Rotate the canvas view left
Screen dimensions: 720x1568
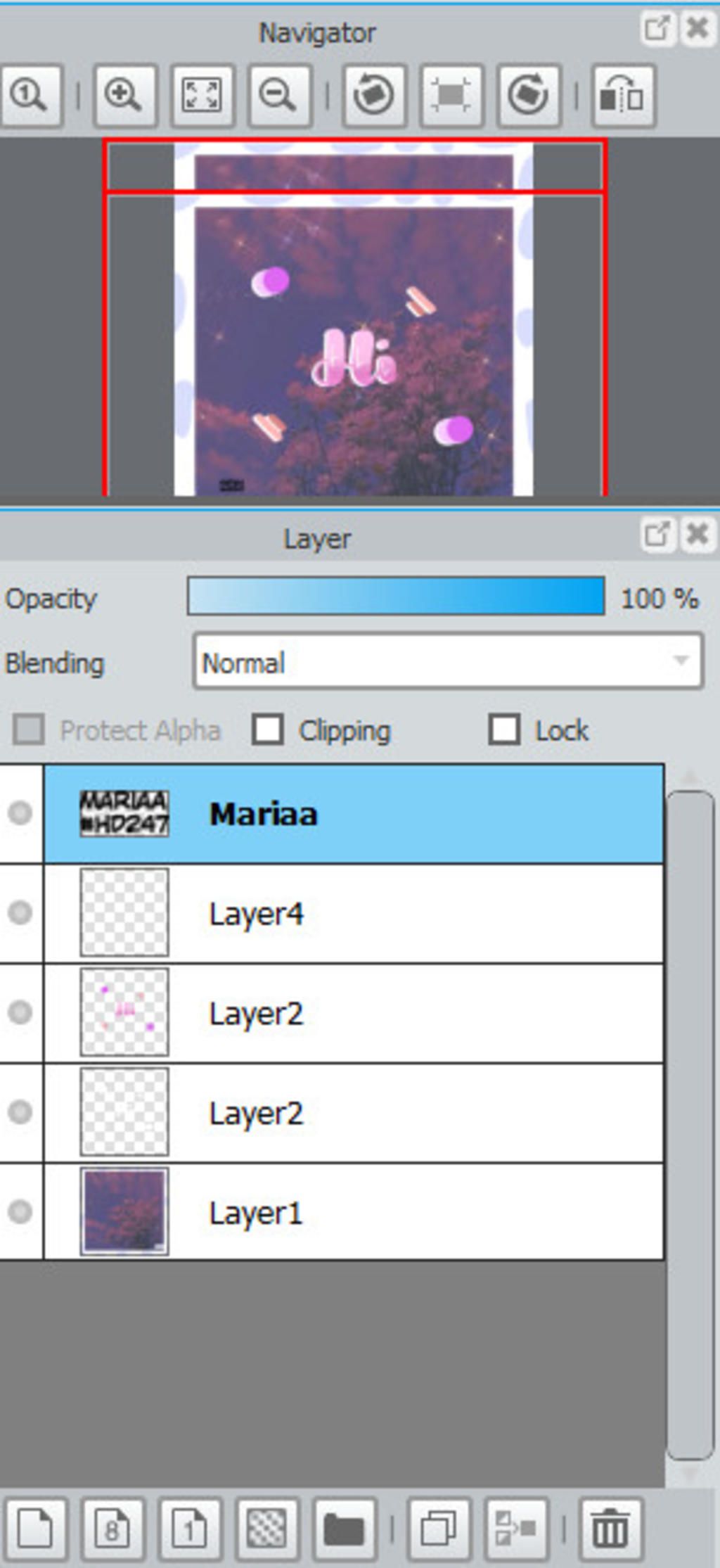(x=373, y=95)
